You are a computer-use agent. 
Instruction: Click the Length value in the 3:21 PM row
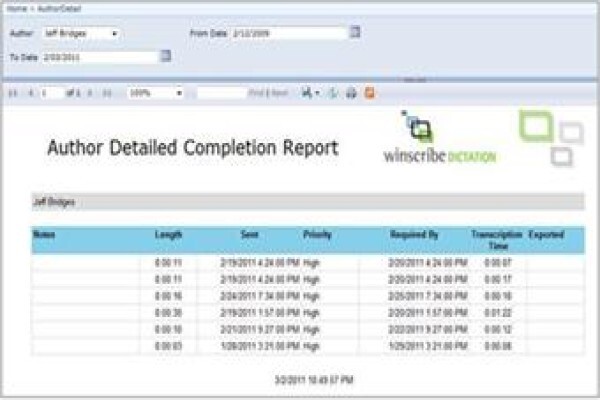[168, 346]
